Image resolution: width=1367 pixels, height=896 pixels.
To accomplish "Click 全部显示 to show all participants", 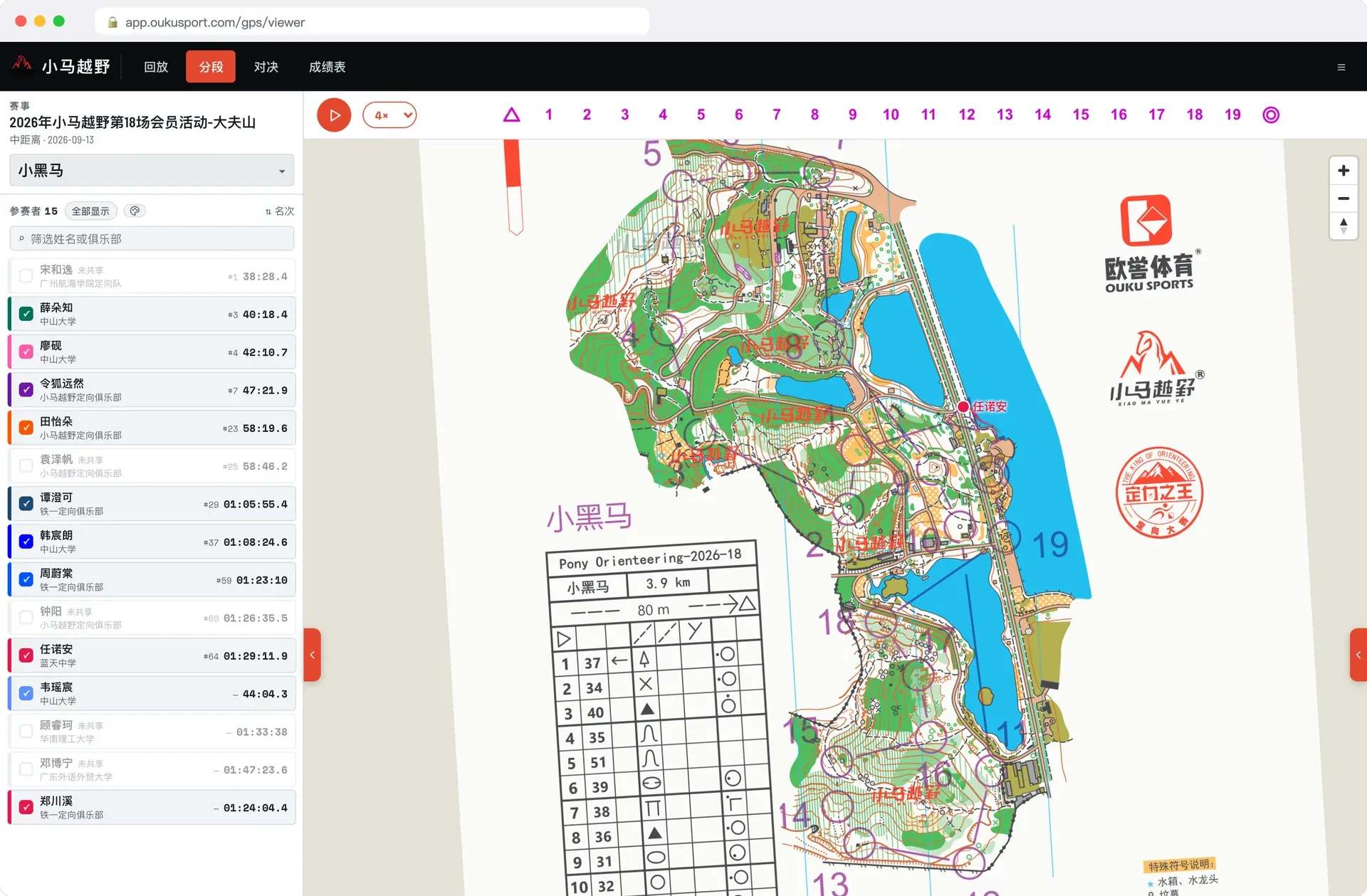I will pos(90,211).
